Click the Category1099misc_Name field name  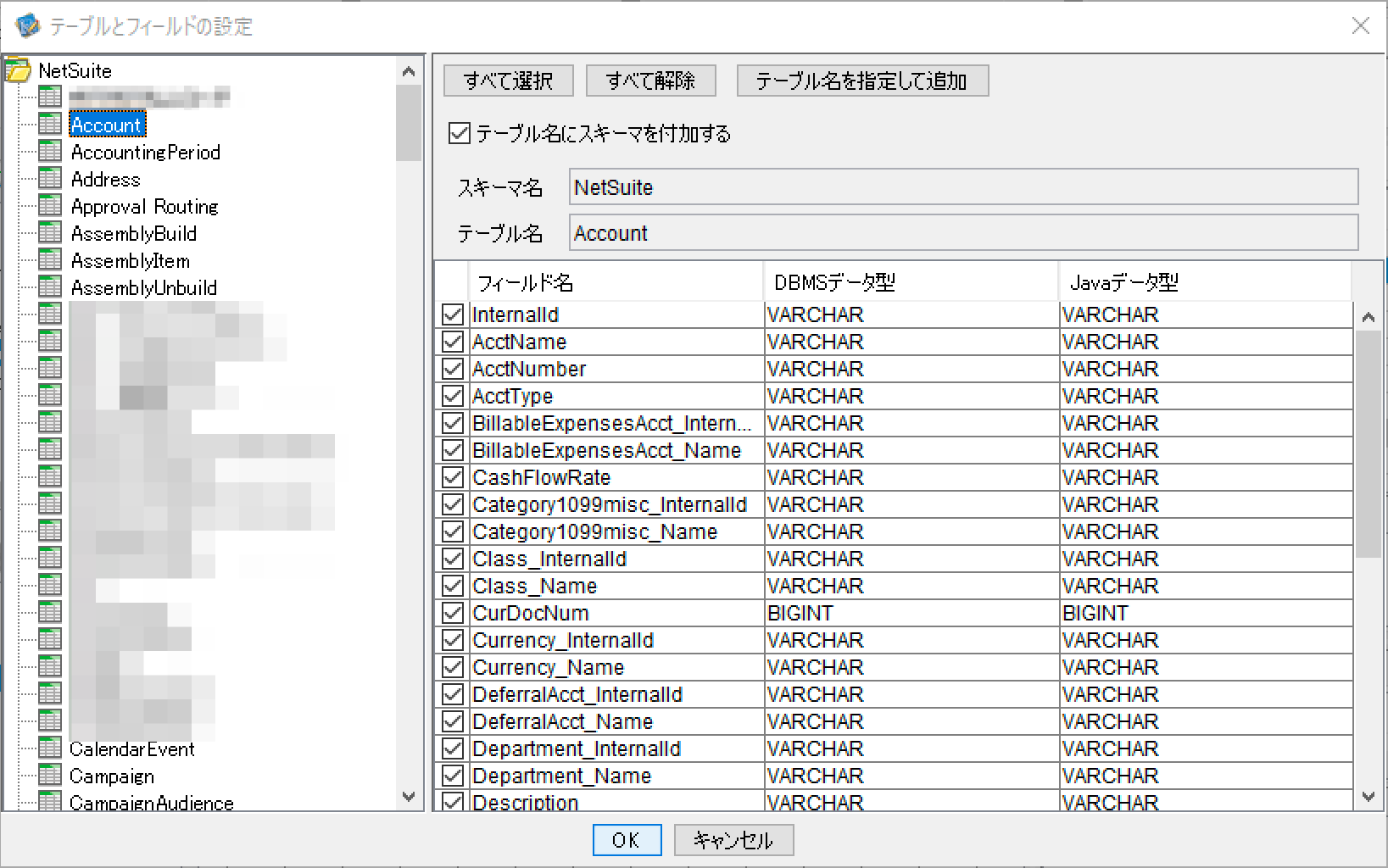tap(595, 531)
